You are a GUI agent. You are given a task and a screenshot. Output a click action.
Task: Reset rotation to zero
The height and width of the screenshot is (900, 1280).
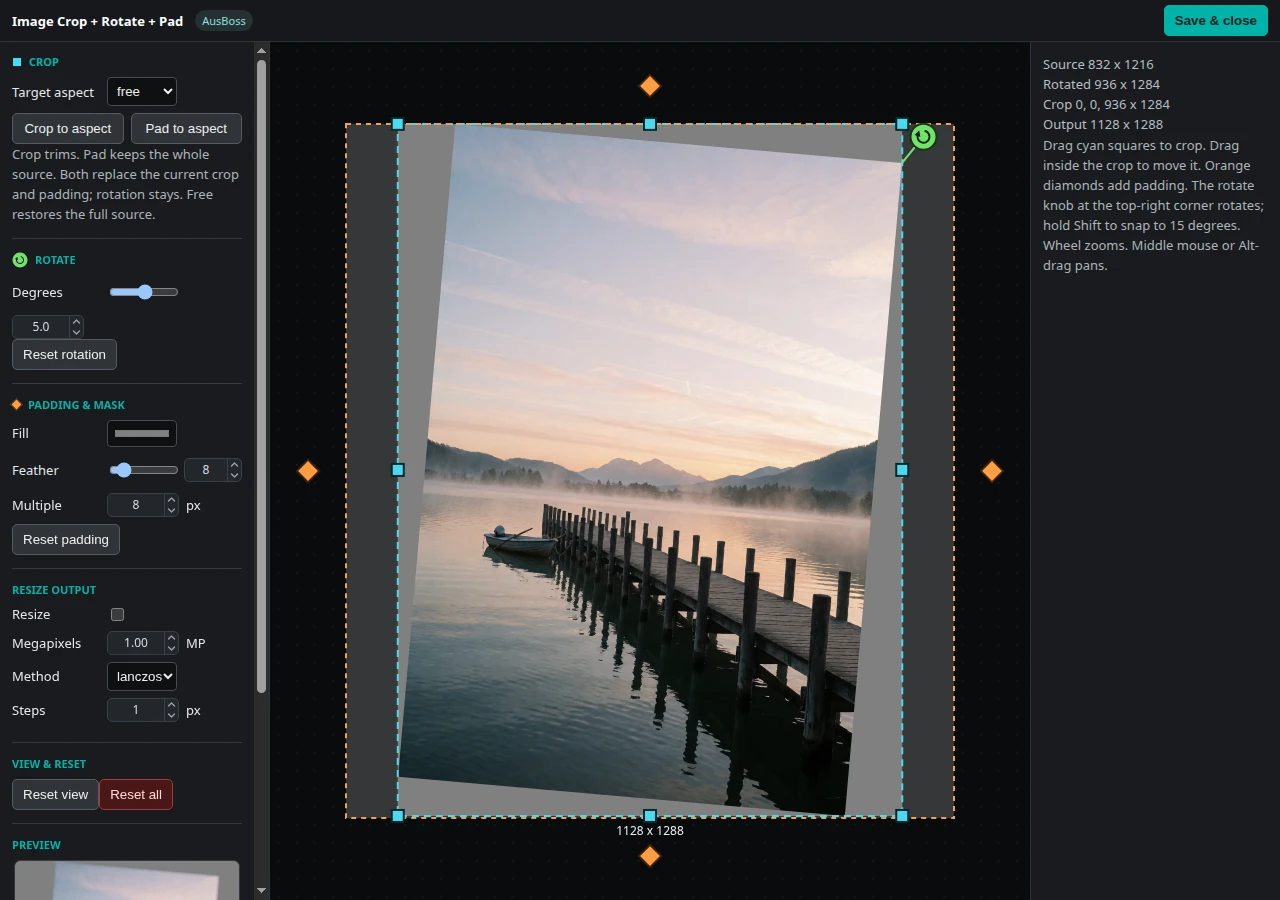tap(64, 354)
